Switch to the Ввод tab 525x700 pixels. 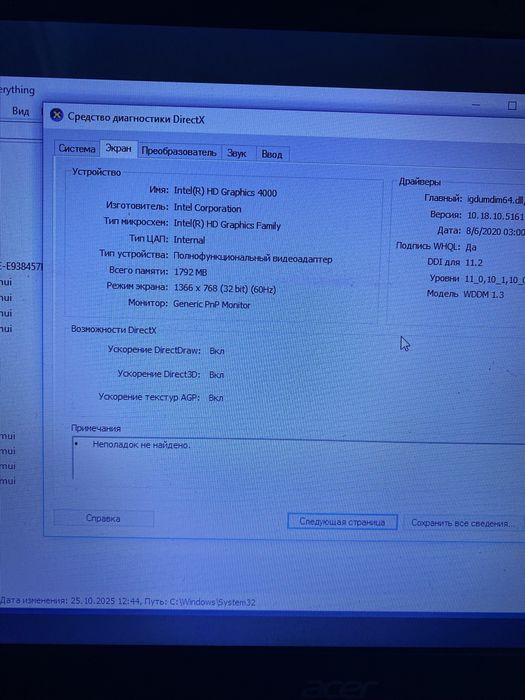(272, 154)
